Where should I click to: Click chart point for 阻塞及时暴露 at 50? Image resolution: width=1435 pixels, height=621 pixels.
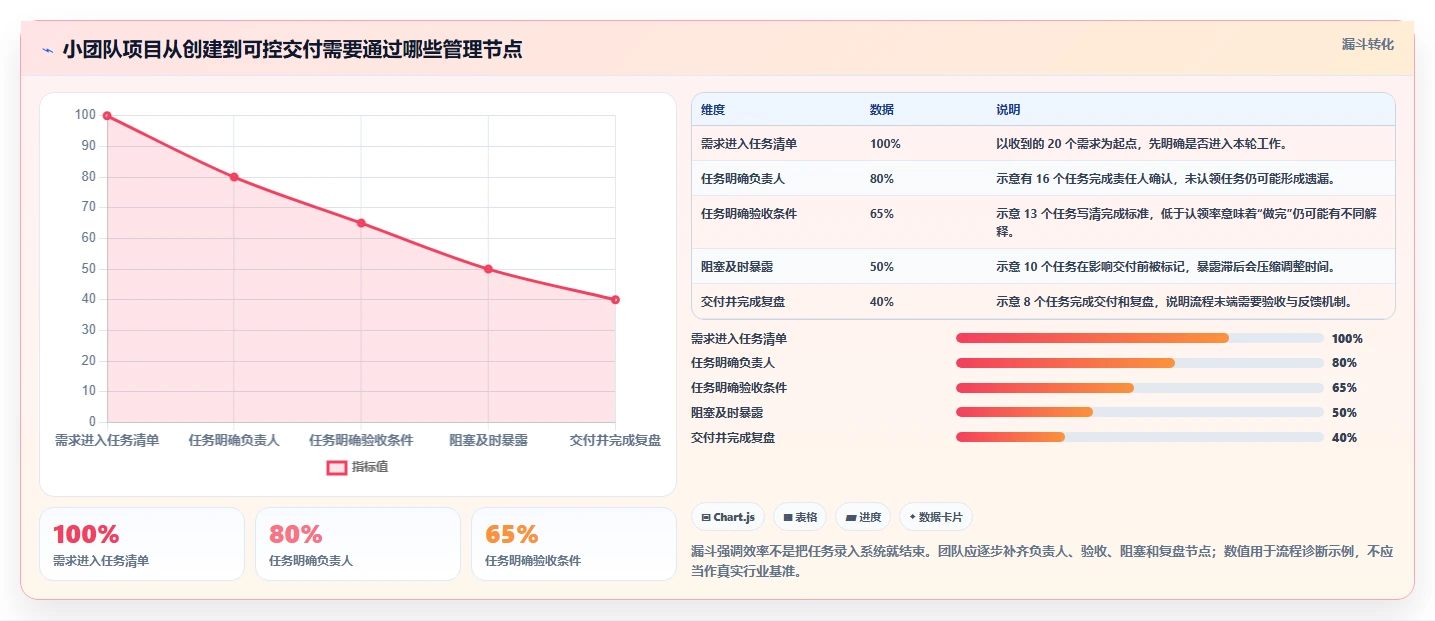point(488,269)
